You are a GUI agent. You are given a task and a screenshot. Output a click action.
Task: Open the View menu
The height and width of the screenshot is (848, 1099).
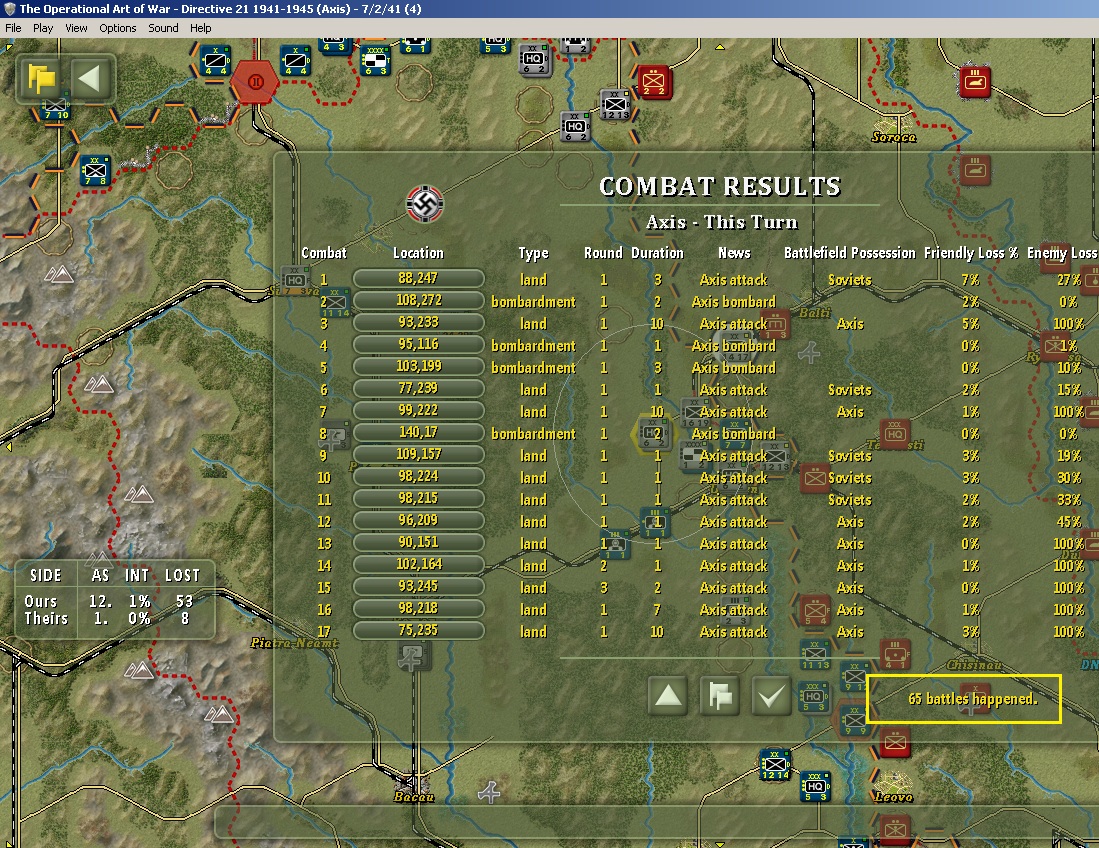(76, 28)
